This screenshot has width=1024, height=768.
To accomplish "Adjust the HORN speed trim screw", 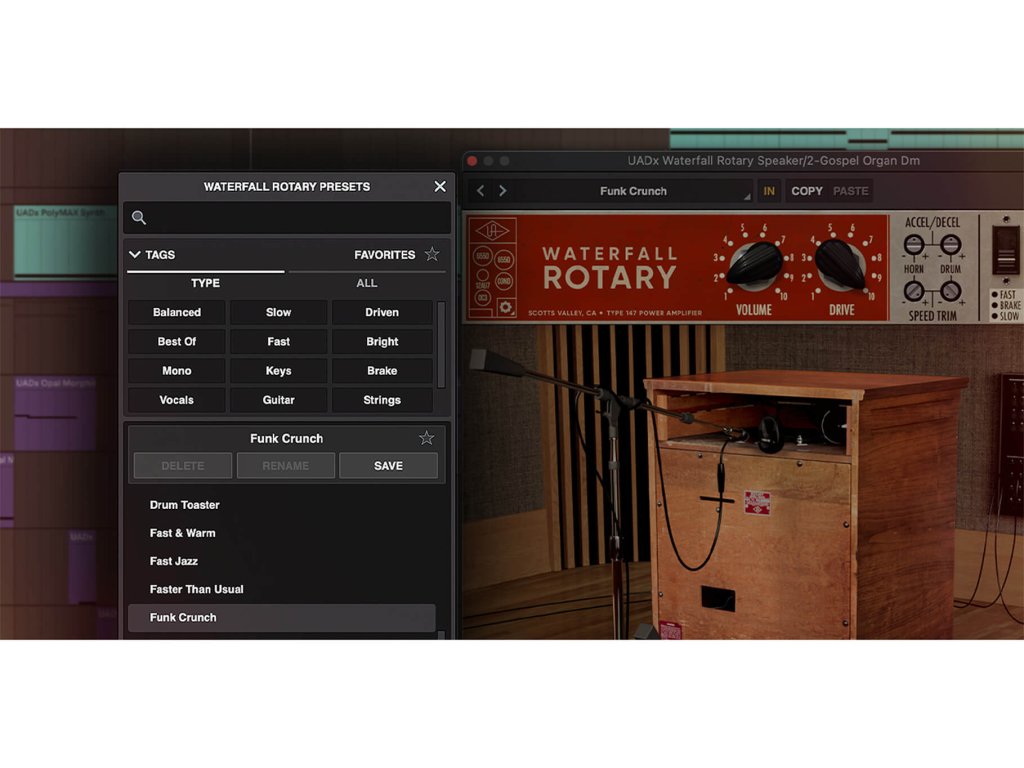I will pyautogui.click(x=914, y=291).
